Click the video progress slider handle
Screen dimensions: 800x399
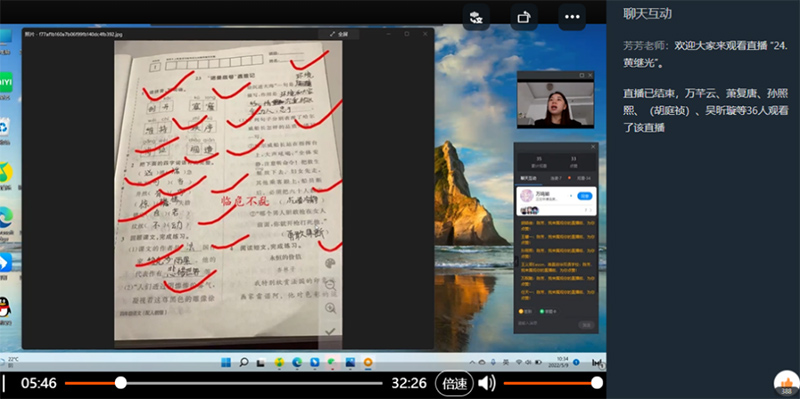pos(120,383)
